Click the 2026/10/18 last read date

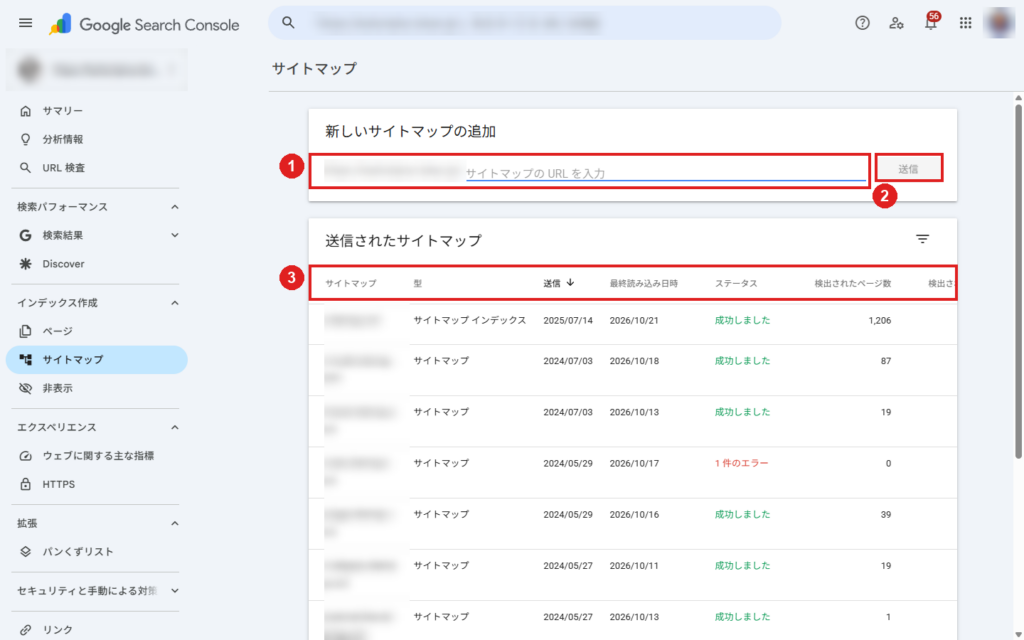point(634,360)
